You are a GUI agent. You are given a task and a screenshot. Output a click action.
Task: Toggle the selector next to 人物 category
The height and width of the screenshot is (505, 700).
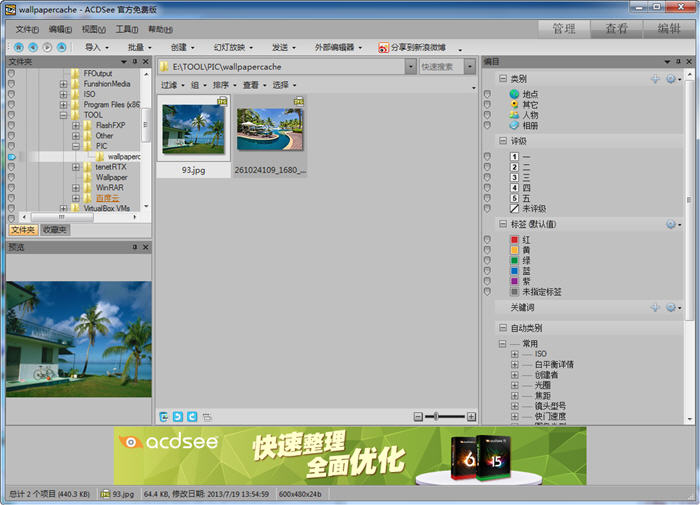(487, 115)
